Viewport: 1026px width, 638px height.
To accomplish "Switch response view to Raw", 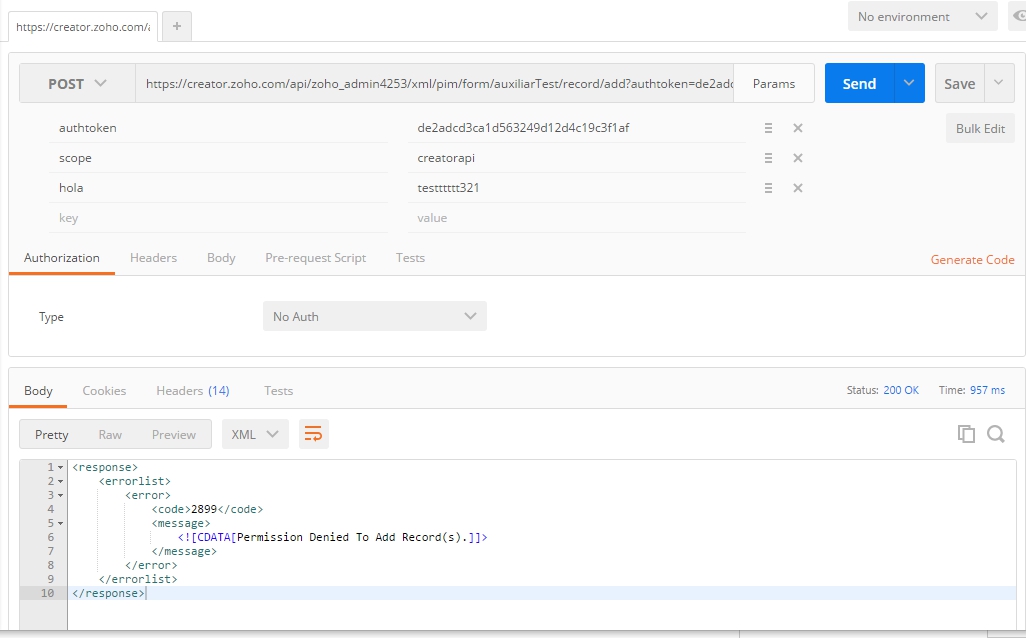I will 110,435.
